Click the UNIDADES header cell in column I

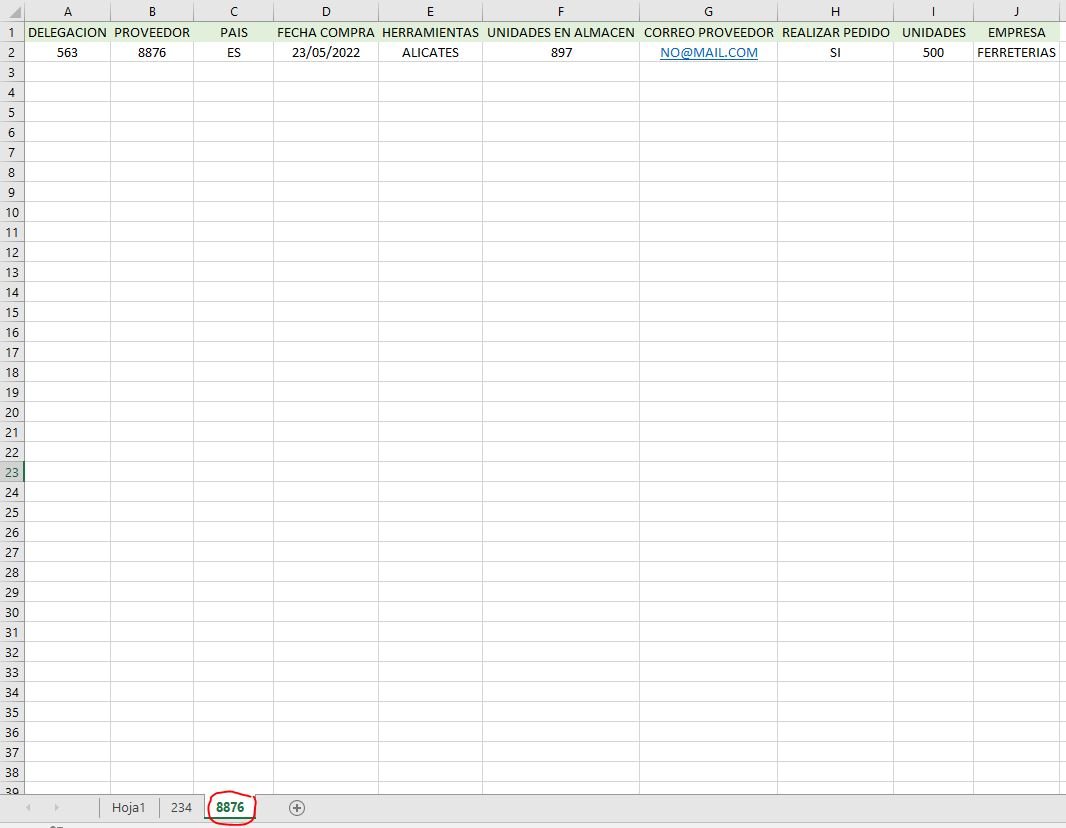[x=933, y=32]
